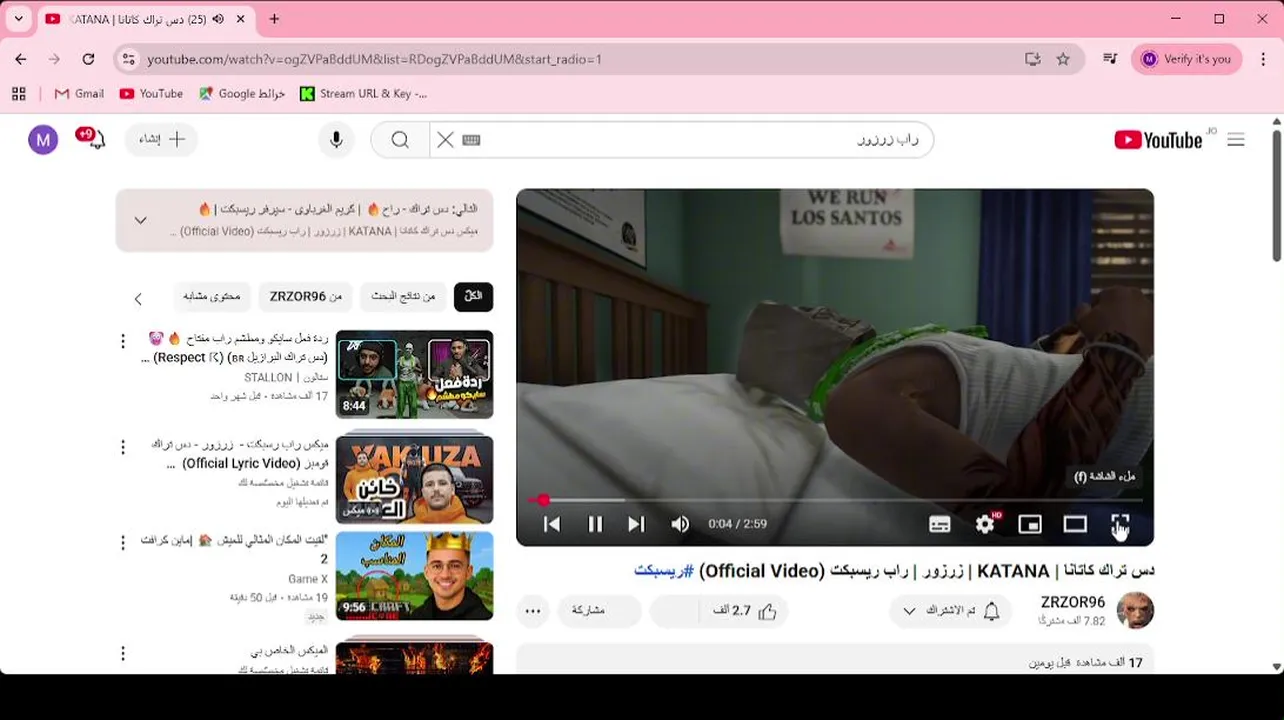Screen dimensions: 1284x720
Task: Open the ZRZOR96 channel name link
Action: pyautogui.click(x=1073, y=602)
